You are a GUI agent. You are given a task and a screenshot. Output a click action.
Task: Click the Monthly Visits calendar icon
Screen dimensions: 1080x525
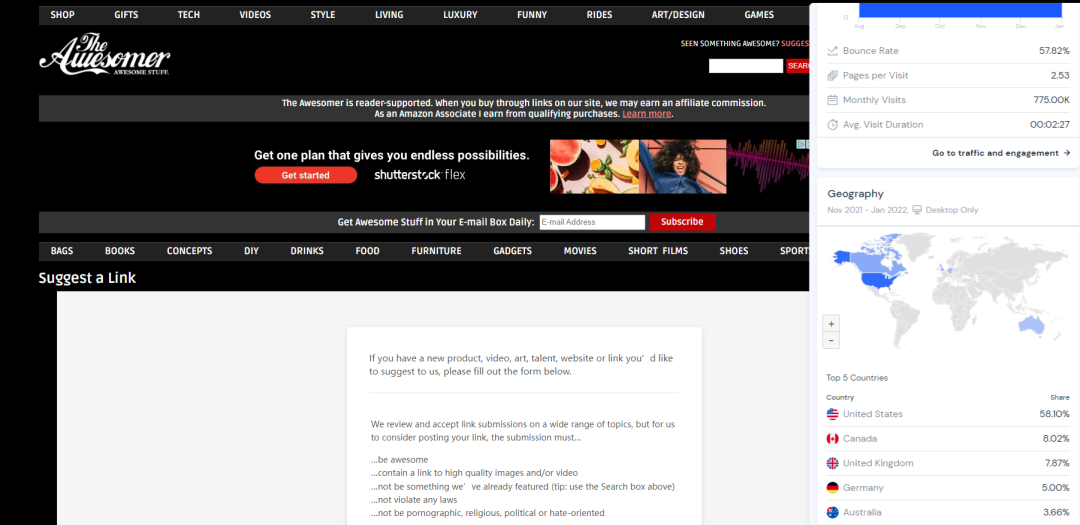click(833, 101)
